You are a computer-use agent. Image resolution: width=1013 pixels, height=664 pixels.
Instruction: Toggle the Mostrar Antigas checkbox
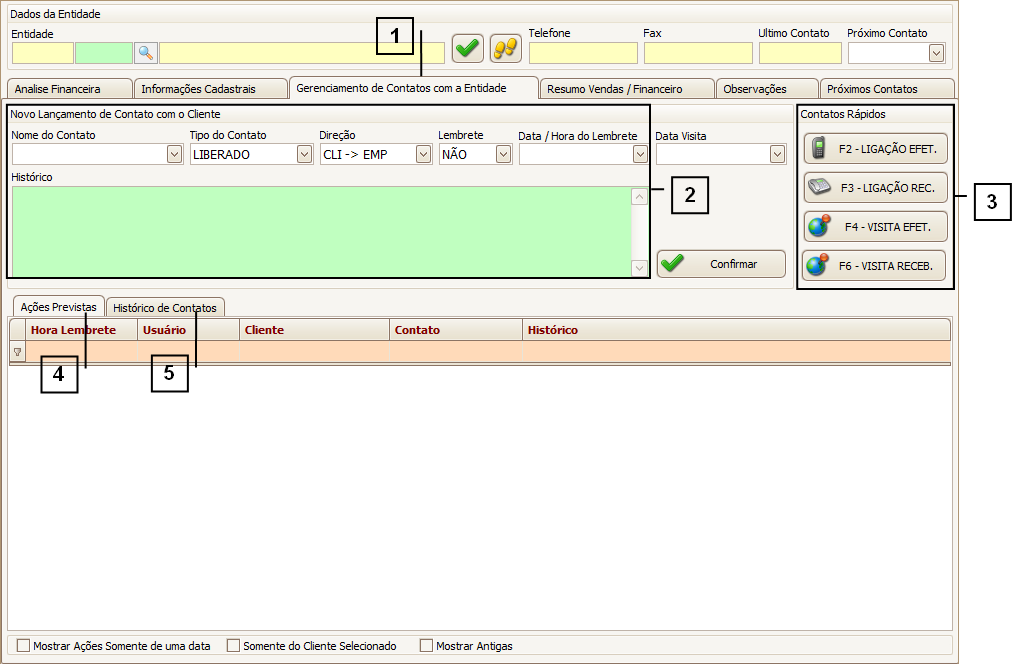[427, 646]
